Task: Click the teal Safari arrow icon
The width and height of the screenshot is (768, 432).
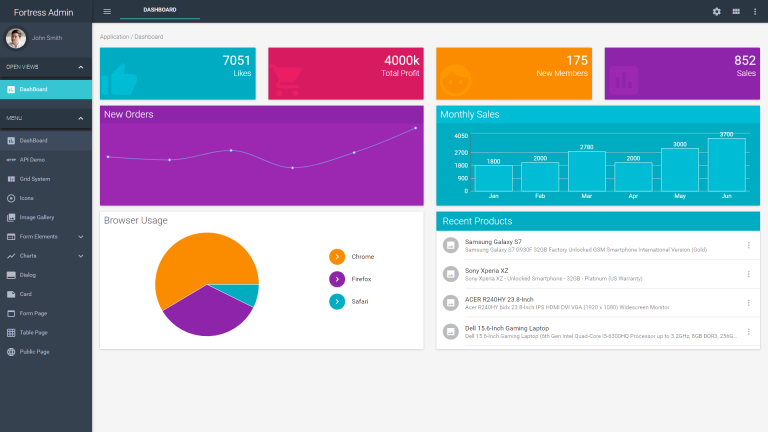Action: click(x=337, y=301)
